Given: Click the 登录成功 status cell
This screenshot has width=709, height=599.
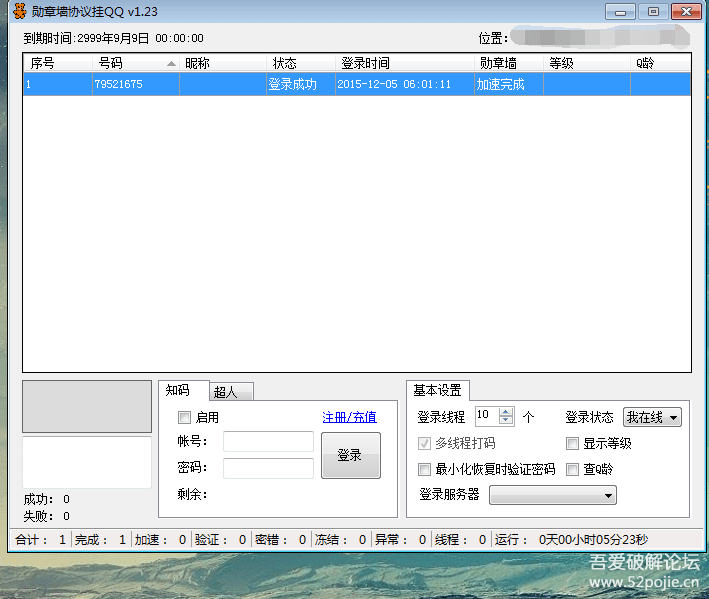Looking at the screenshot, I should [301, 84].
